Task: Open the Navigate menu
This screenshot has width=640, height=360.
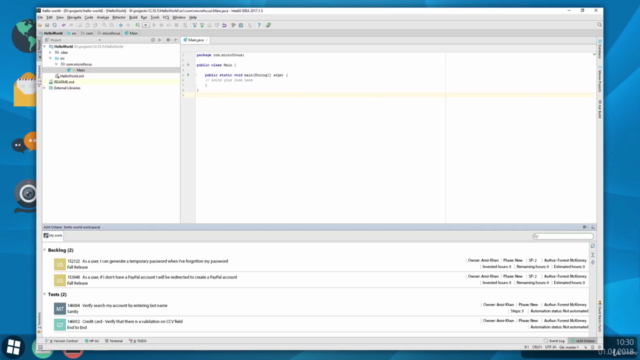Action: pos(74,18)
